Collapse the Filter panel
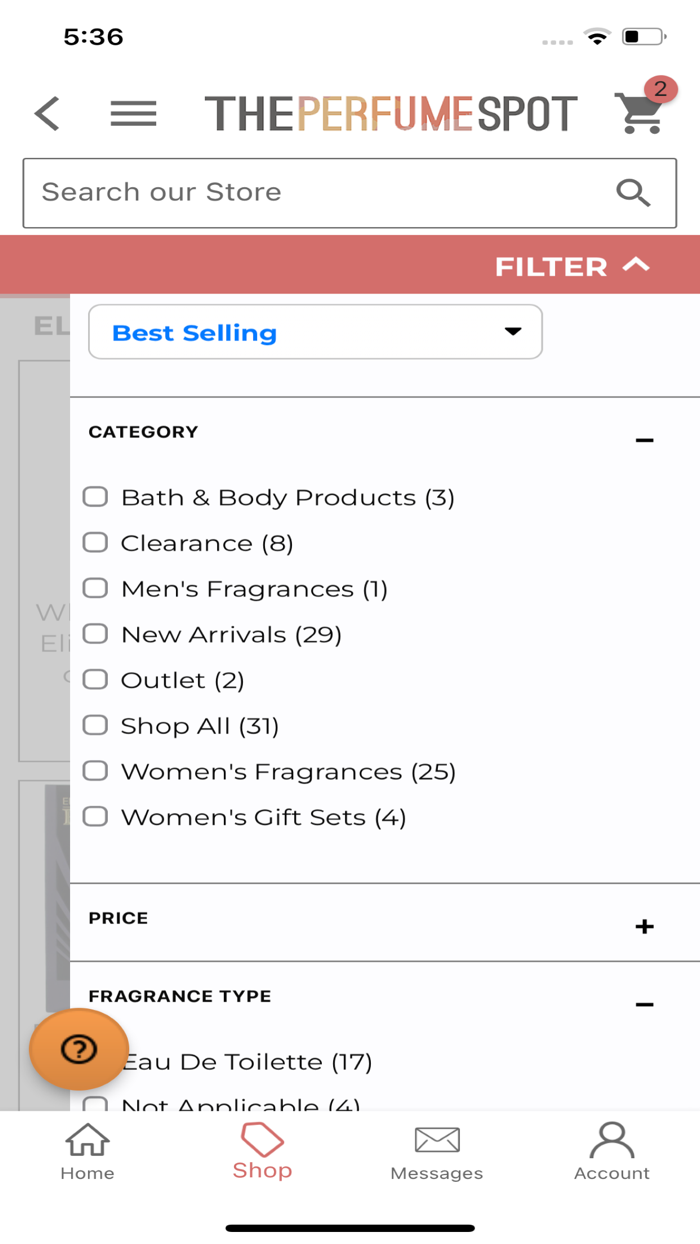 [x=571, y=266]
